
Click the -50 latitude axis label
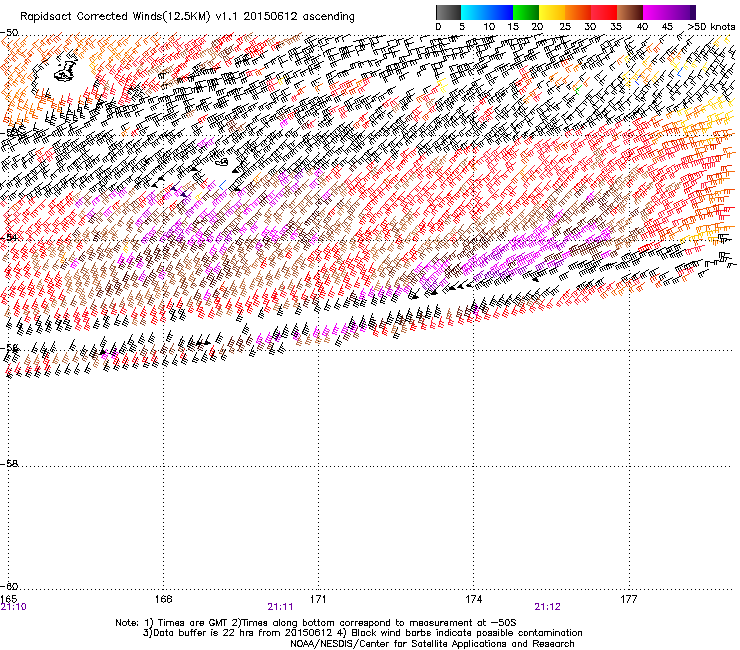point(9,33)
